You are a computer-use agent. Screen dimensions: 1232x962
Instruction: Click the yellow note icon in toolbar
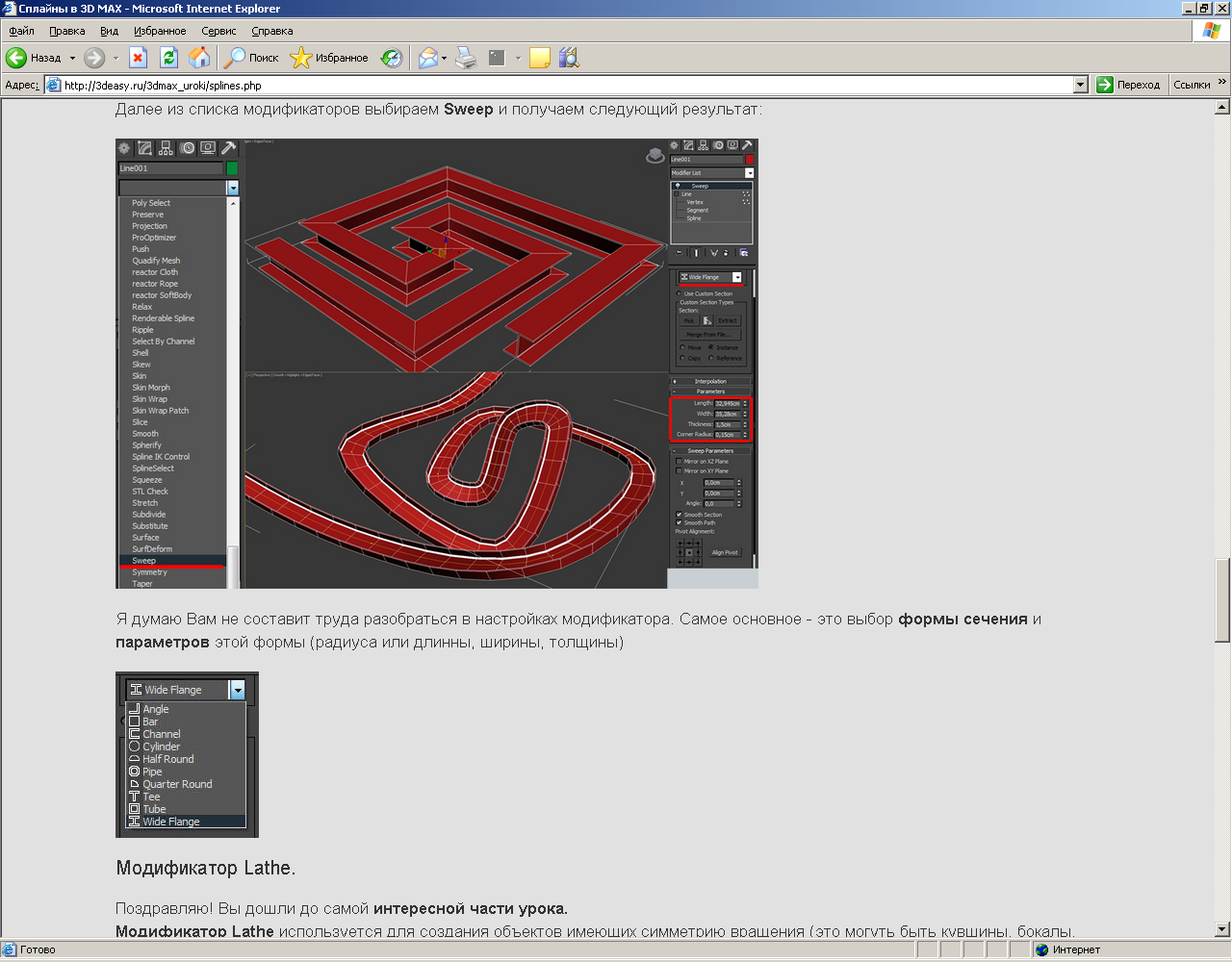[540, 58]
